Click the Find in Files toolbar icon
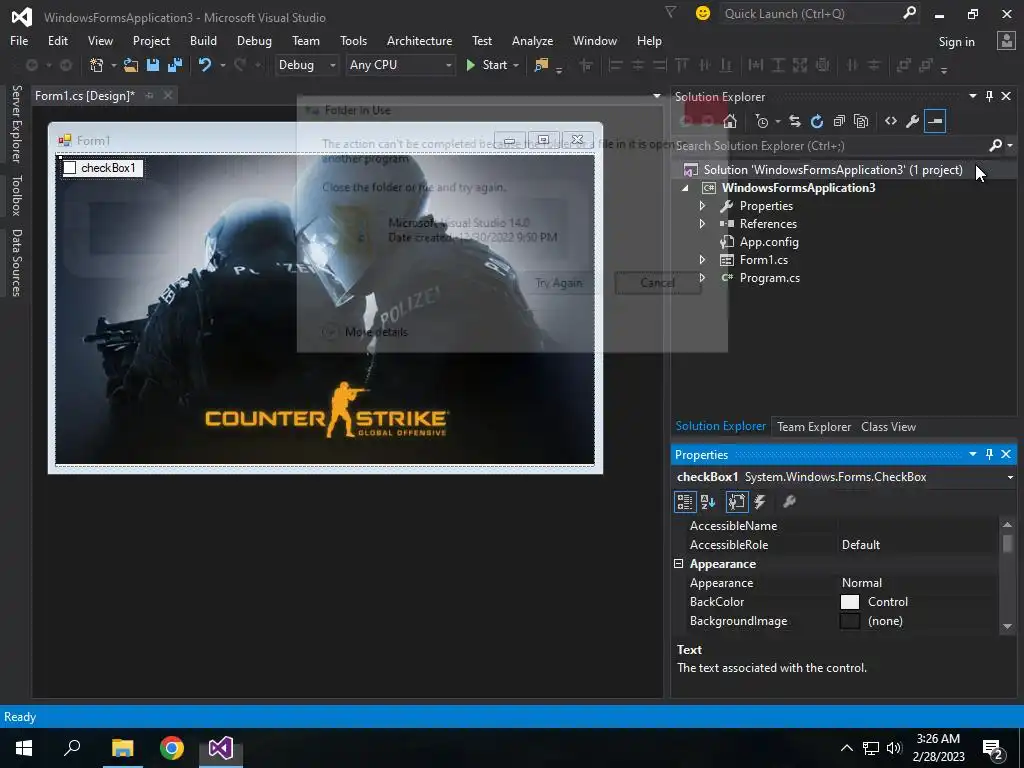This screenshot has width=1024, height=768. [541, 65]
